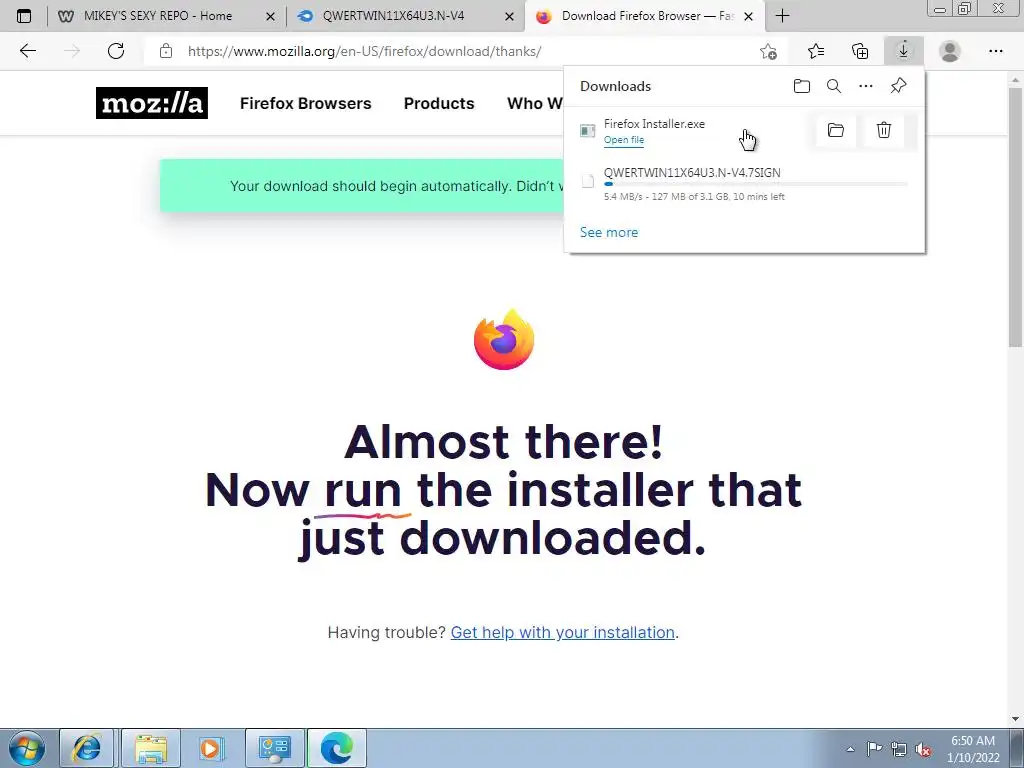Open the Who We Are menu
Image resolution: width=1024 pixels, height=768 pixels.
coord(535,103)
